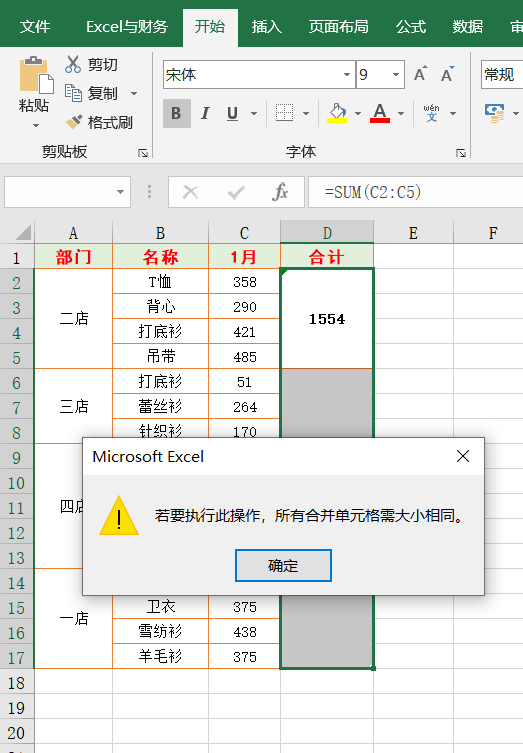Viewport: 523px width, 753px height.
Task: Click the Paste clipboard icon
Action: click(36, 74)
